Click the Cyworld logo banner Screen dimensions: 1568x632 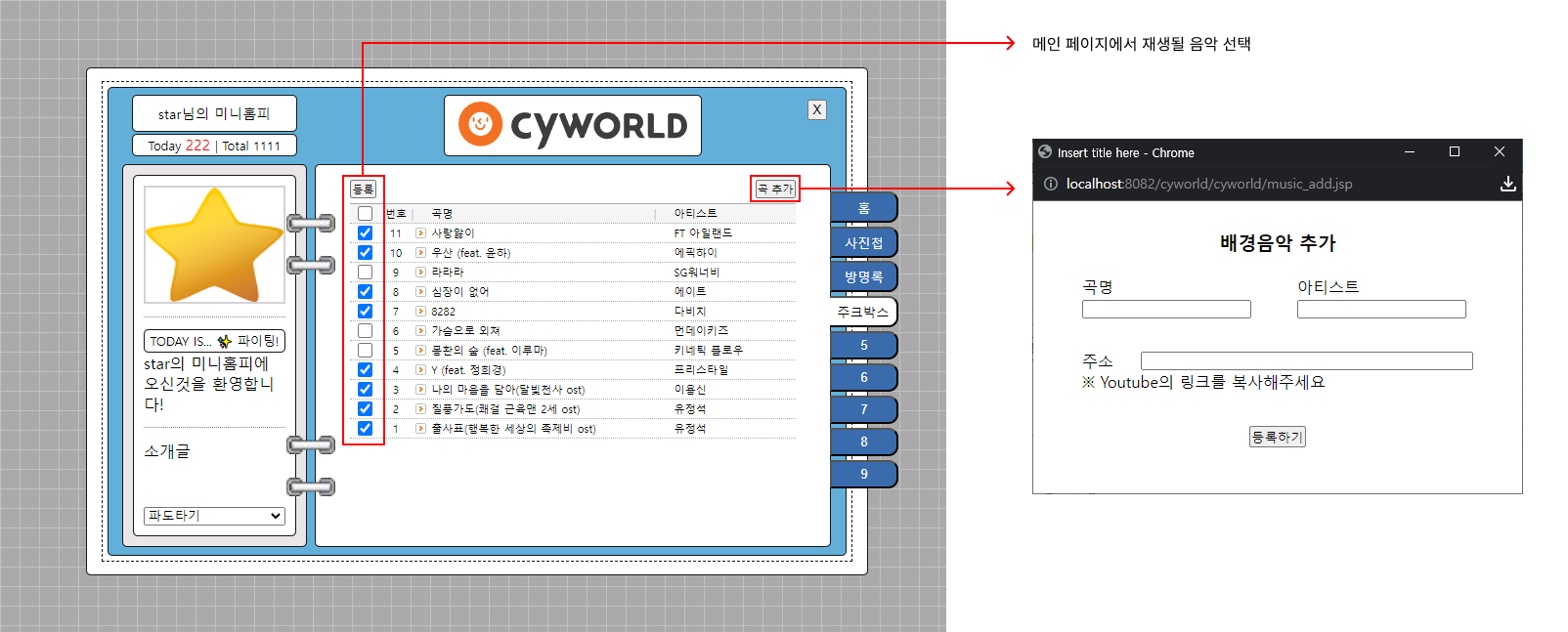tap(573, 125)
